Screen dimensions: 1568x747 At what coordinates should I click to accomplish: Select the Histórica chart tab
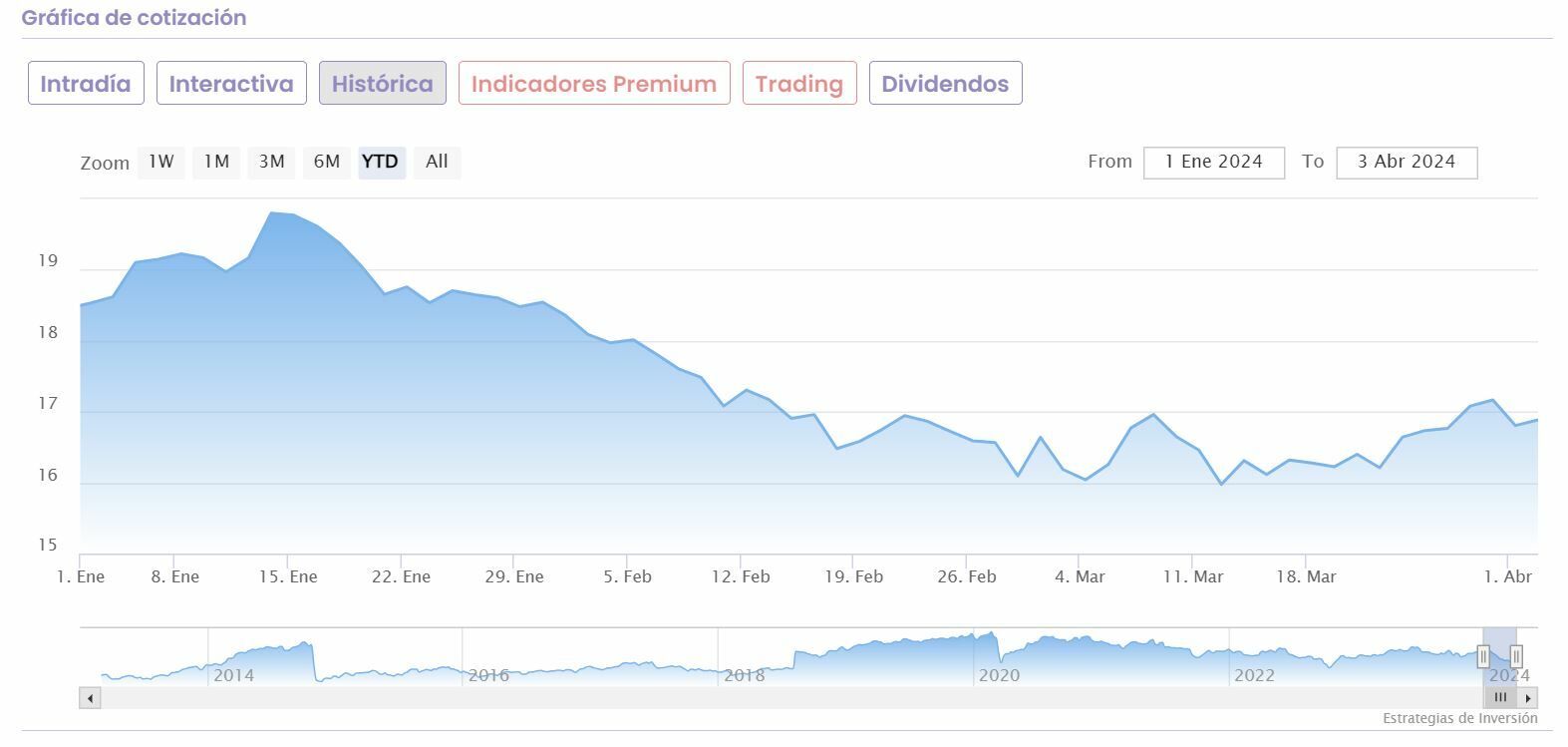click(382, 83)
